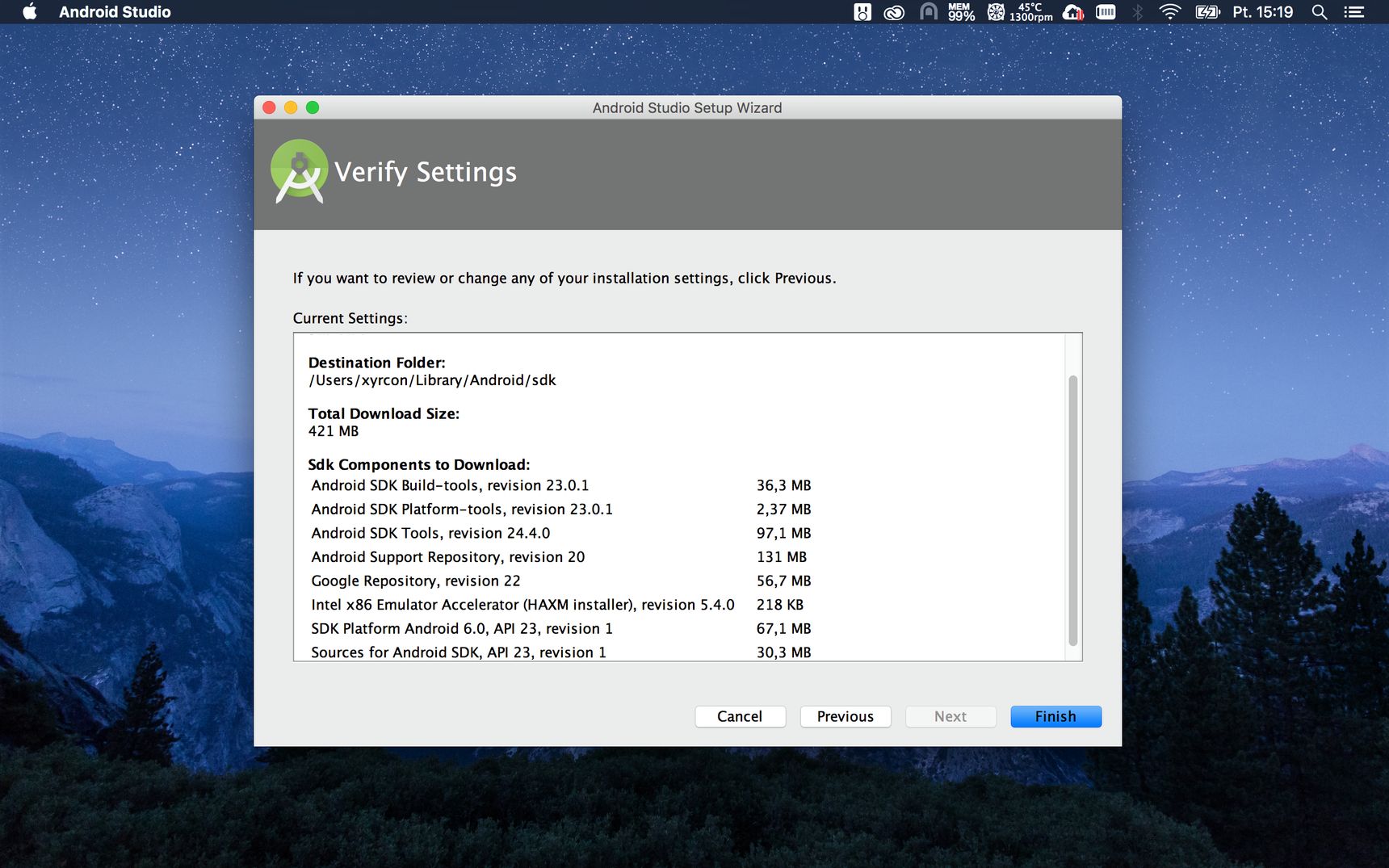Click the disabled Next button

[950, 716]
